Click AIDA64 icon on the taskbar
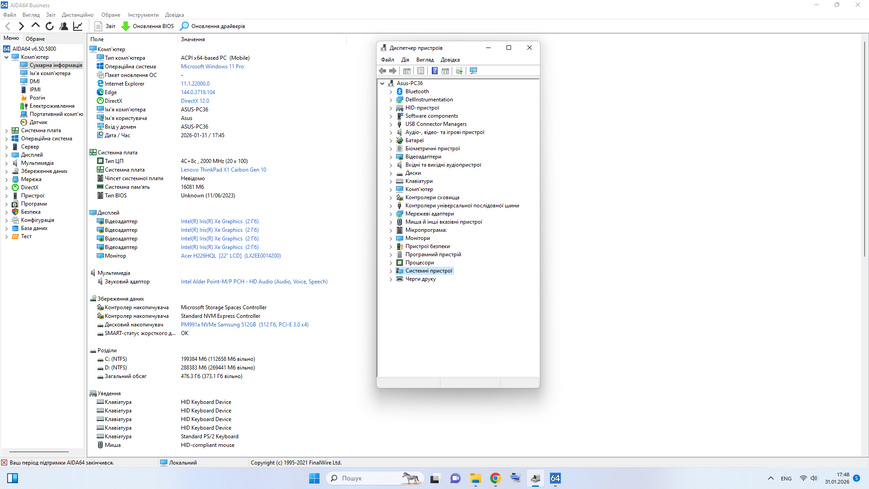The height and width of the screenshot is (489, 869). point(555,478)
